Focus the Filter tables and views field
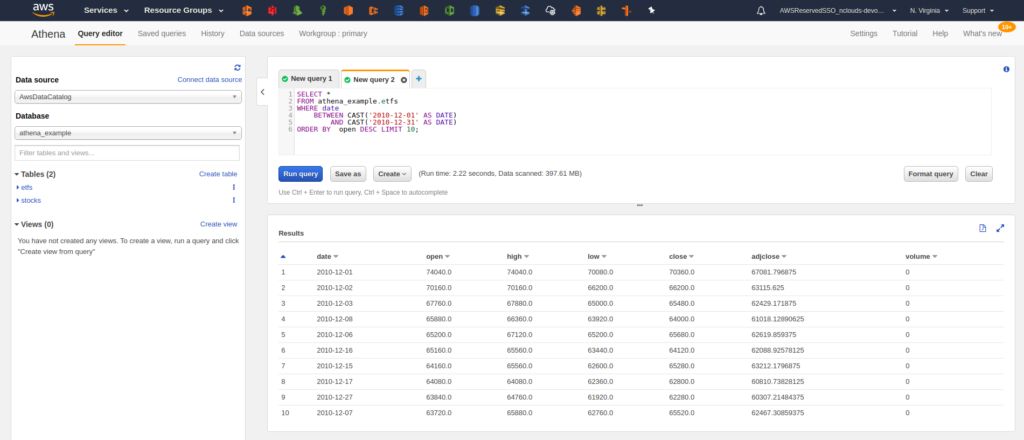Image resolution: width=1024 pixels, height=440 pixels. coord(127,153)
